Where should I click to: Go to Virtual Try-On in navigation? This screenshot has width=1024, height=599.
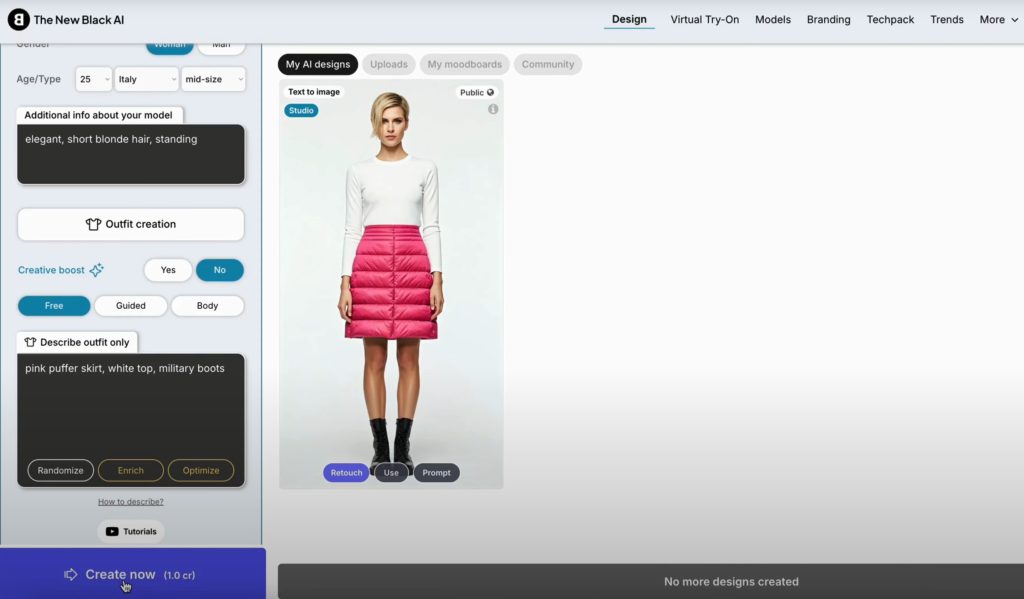pos(706,19)
